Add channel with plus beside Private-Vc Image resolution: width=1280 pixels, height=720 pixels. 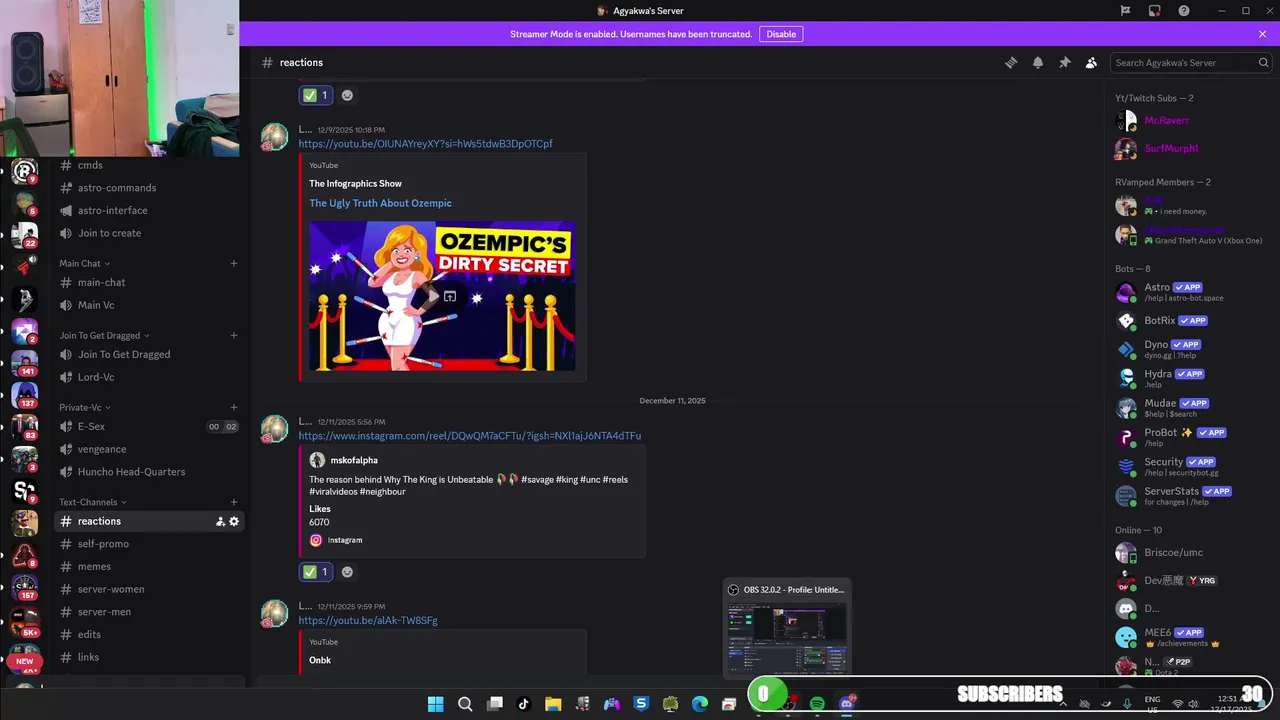pyautogui.click(x=234, y=407)
